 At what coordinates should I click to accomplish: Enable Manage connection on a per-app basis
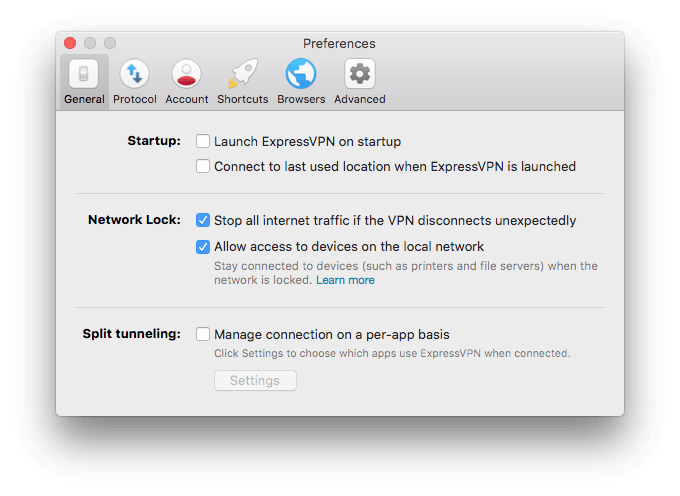[x=203, y=334]
